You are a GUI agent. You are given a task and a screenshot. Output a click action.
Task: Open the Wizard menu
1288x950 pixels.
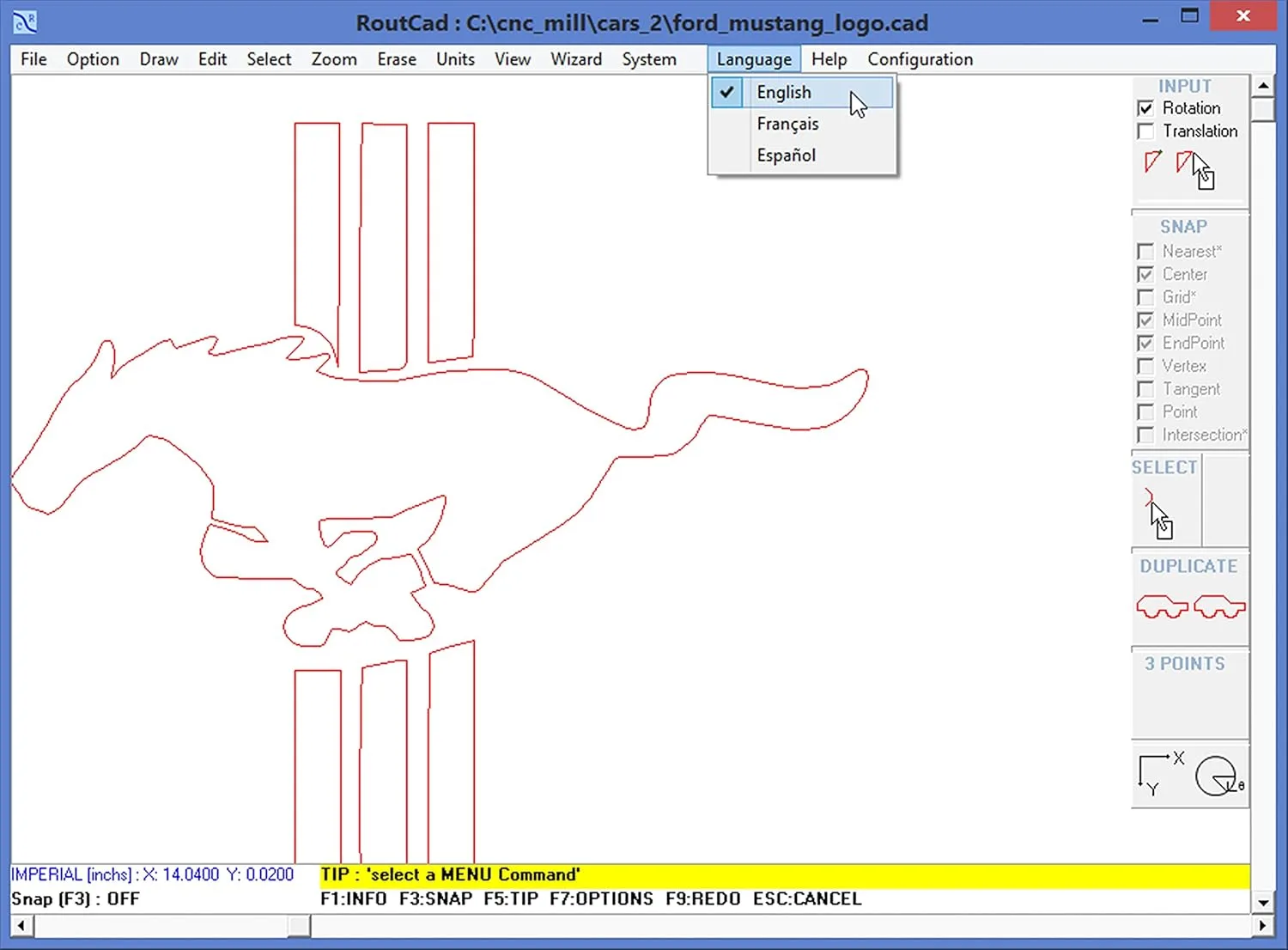point(576,58)
